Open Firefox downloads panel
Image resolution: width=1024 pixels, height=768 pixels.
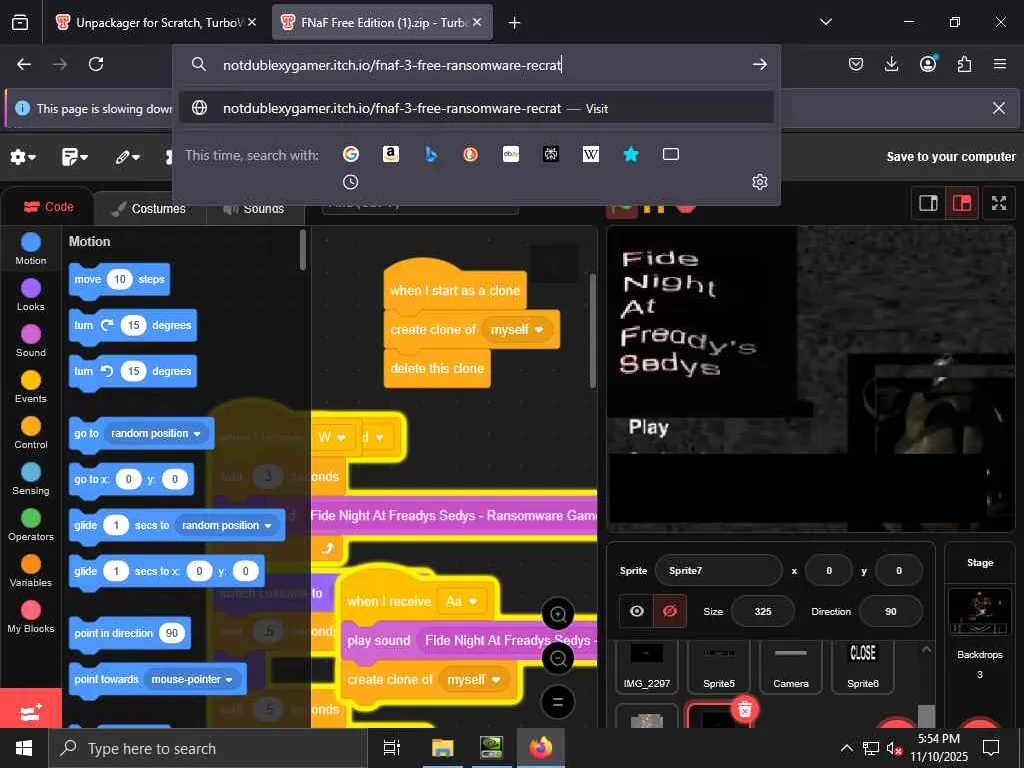[x=891, y=64]
